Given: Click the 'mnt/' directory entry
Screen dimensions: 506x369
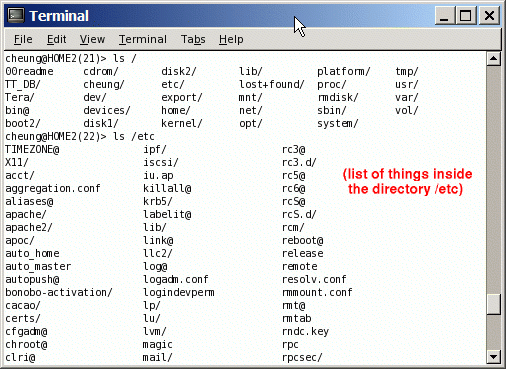Looking at the screenshot, I should point(251,97).
